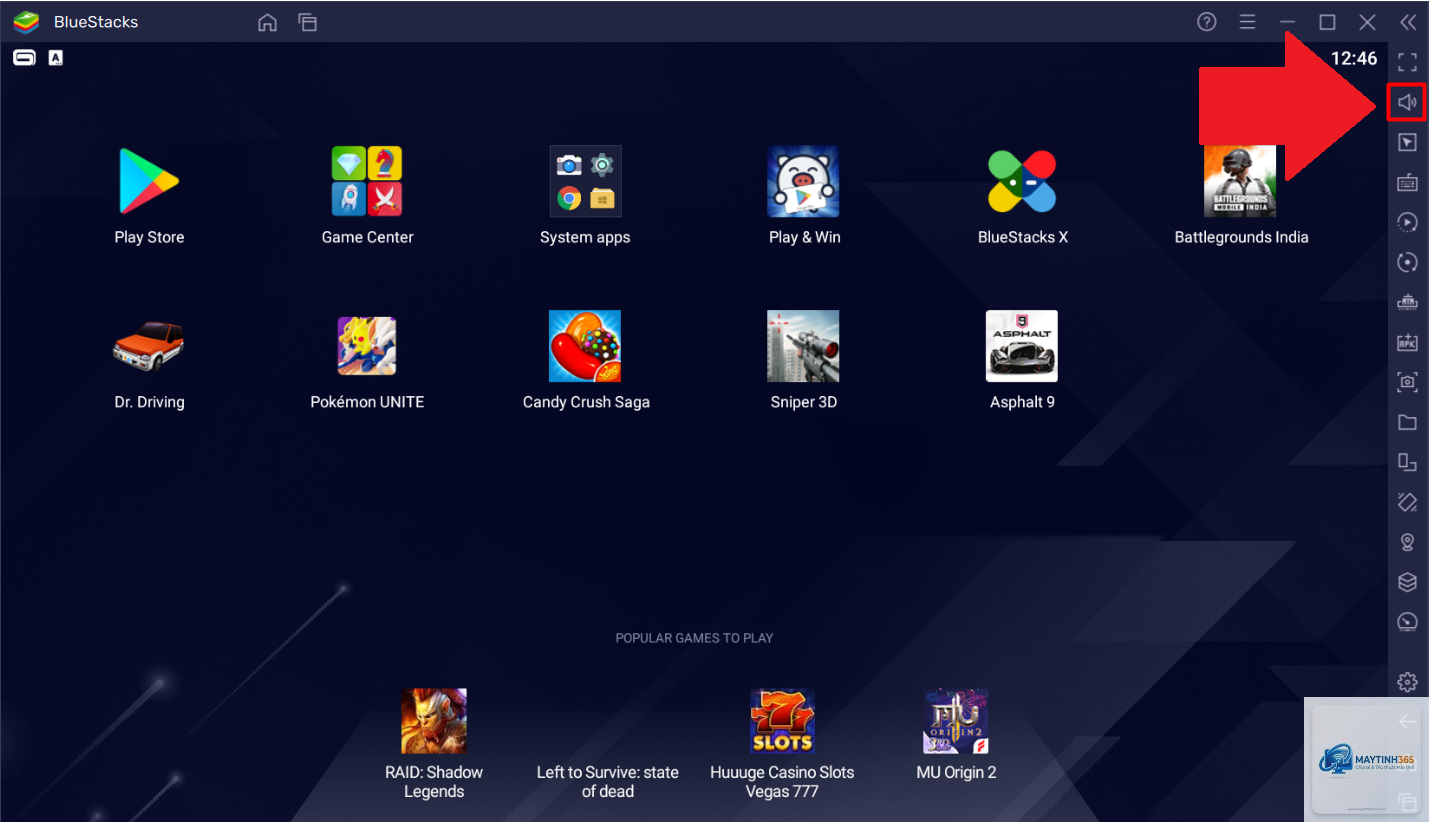The width and height of the screenshot is (1429, 822).
Task: Choose Huuuge Casino Slots Vegas 777
Action: point(782,721)
